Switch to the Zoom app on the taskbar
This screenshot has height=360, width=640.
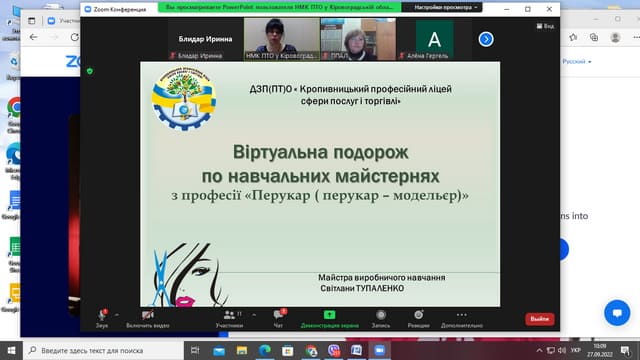click(380, 350)
